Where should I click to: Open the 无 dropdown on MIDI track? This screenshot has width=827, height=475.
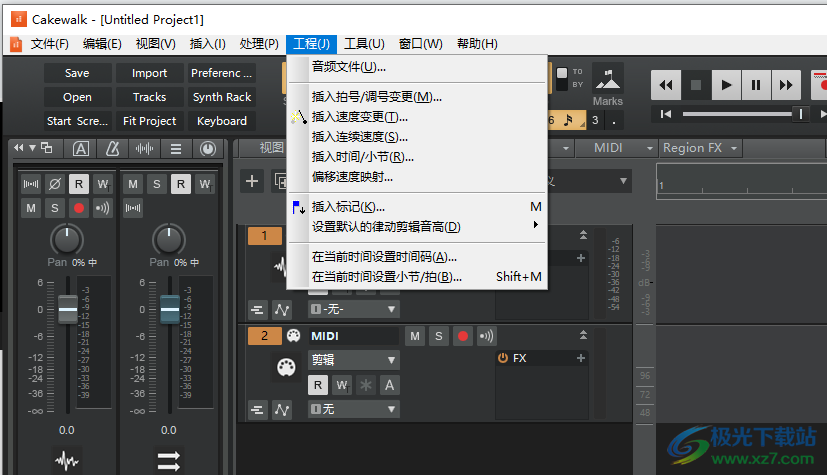pos(354,409)
